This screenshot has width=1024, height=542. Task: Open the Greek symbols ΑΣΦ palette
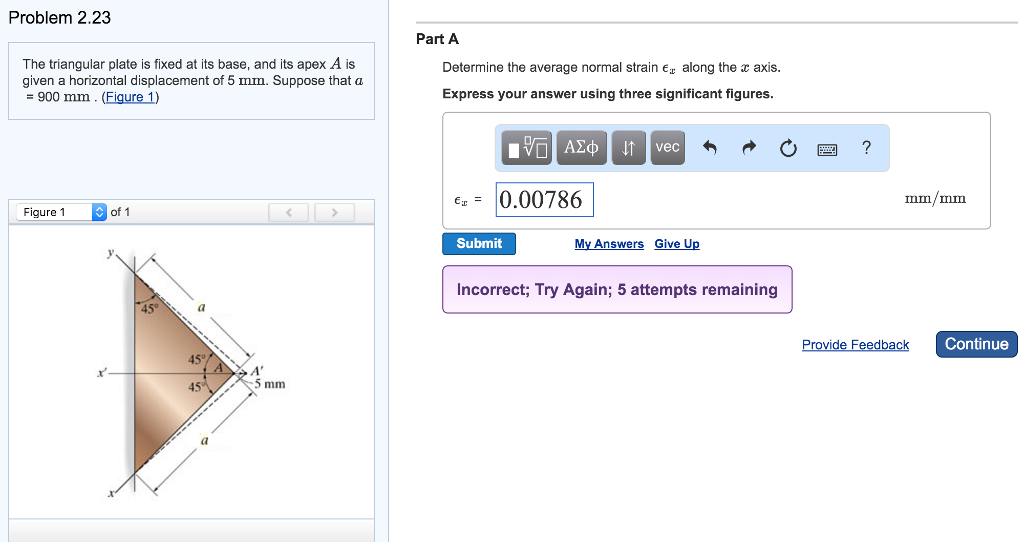(x=581, y=148)
